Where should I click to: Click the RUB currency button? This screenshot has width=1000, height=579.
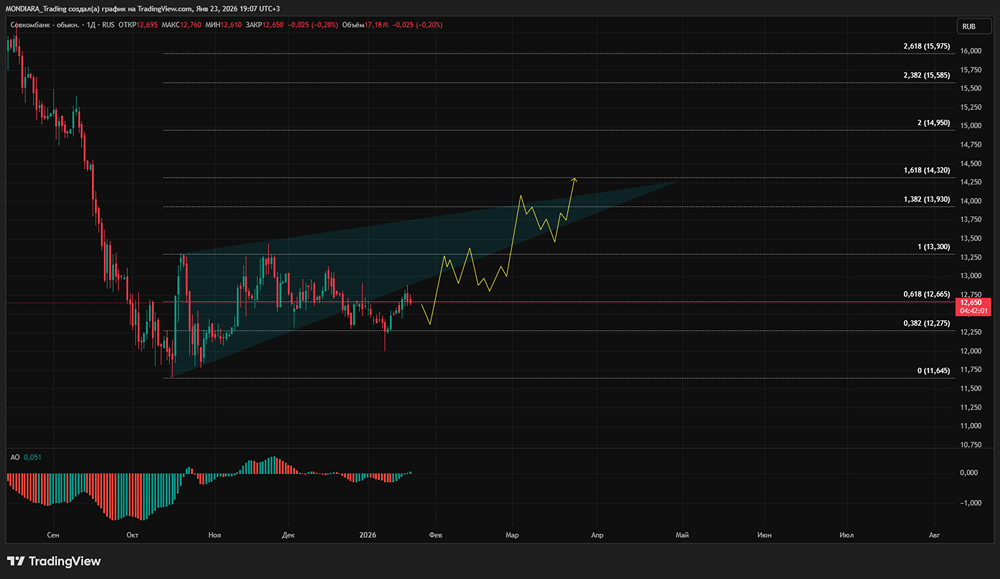[x=974, y=26]
